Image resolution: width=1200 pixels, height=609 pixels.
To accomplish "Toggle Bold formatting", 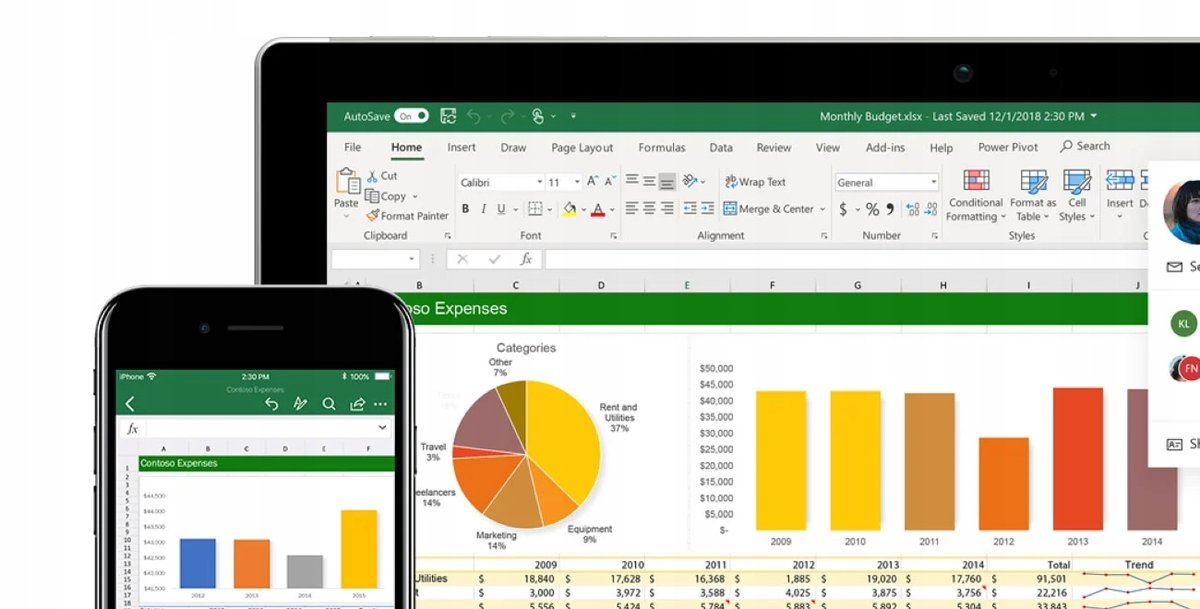I will 465,209.
